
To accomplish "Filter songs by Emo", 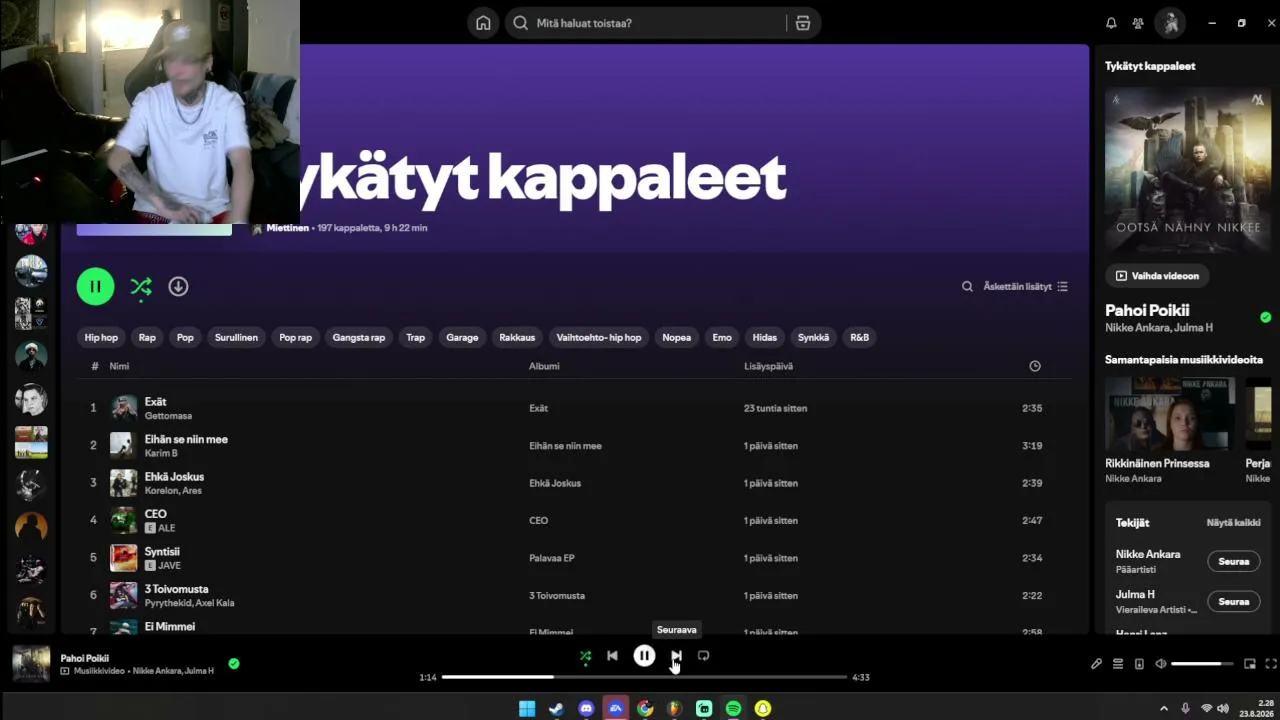I will point(722,338).
